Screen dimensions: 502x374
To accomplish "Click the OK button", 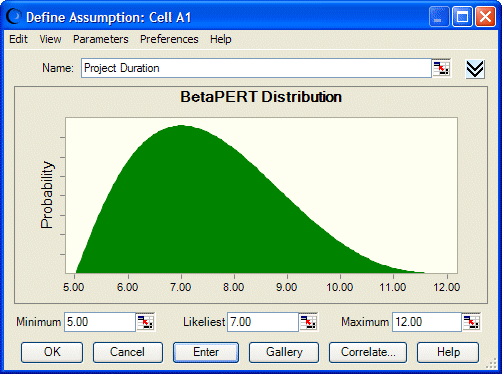I will [x=52, y=352].
